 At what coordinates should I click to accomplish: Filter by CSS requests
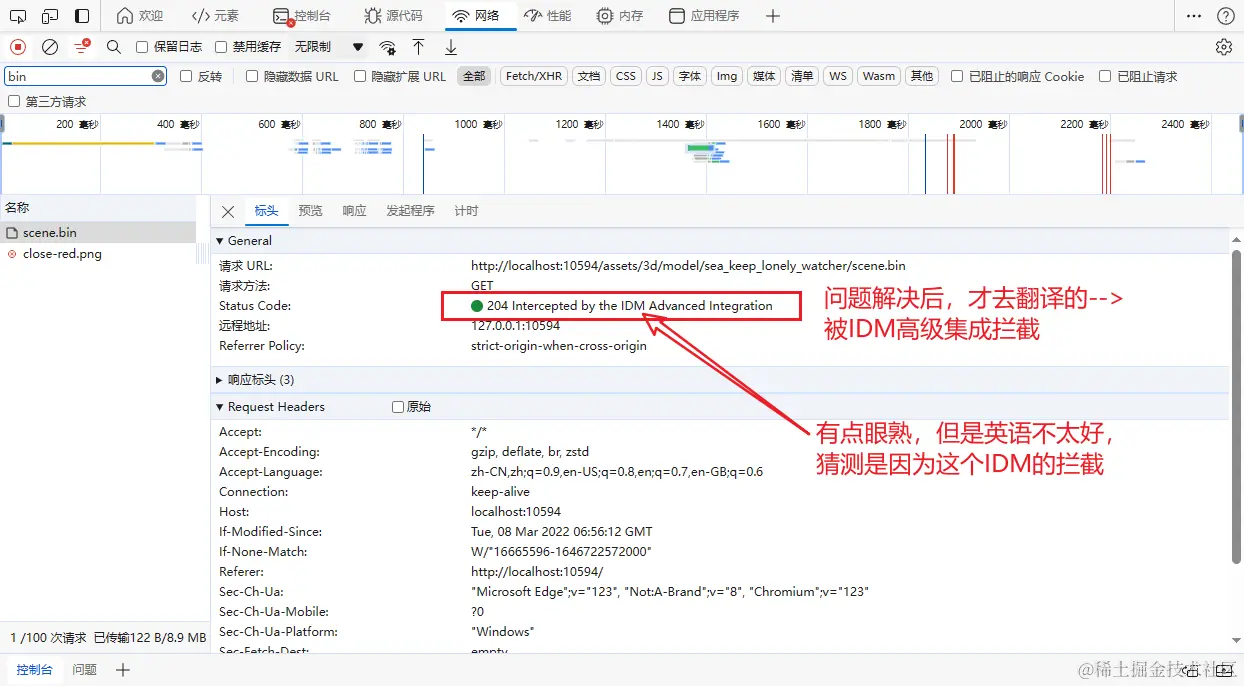click(x=626, y=76)
